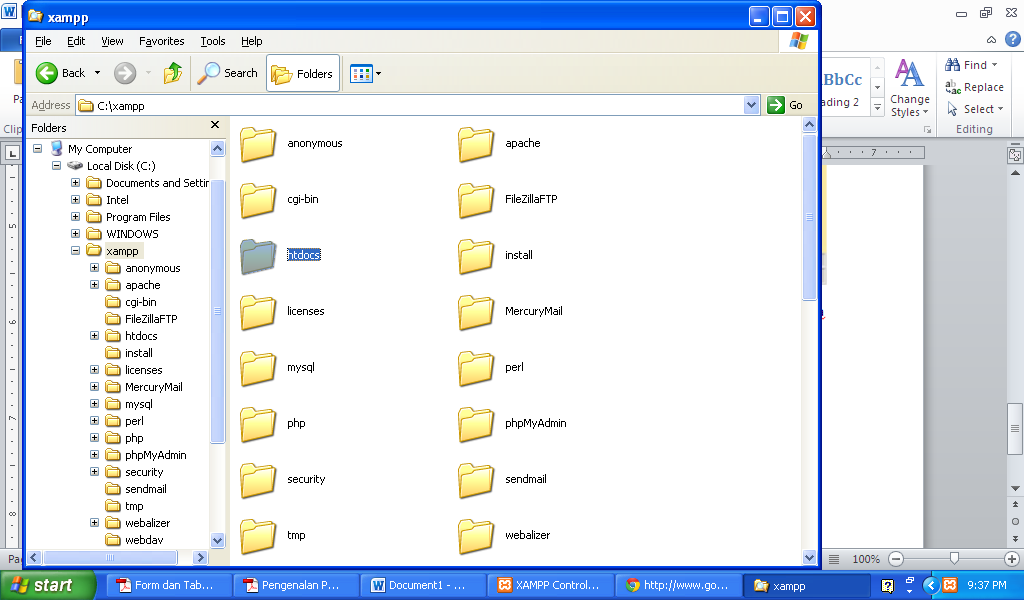Viewport: 1024px width, 600px height.
Task: Click the green Back arrow icon
Action: tap(46, 73)
